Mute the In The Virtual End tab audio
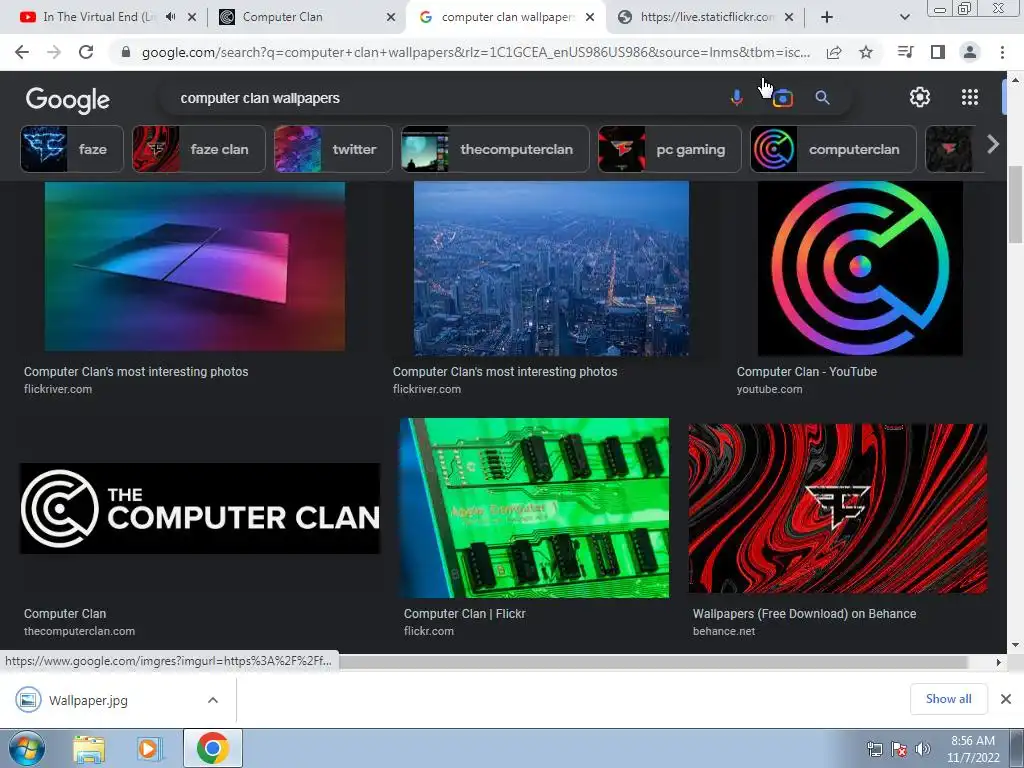This screenshot has width=1024, height=768. pos(170,17)
